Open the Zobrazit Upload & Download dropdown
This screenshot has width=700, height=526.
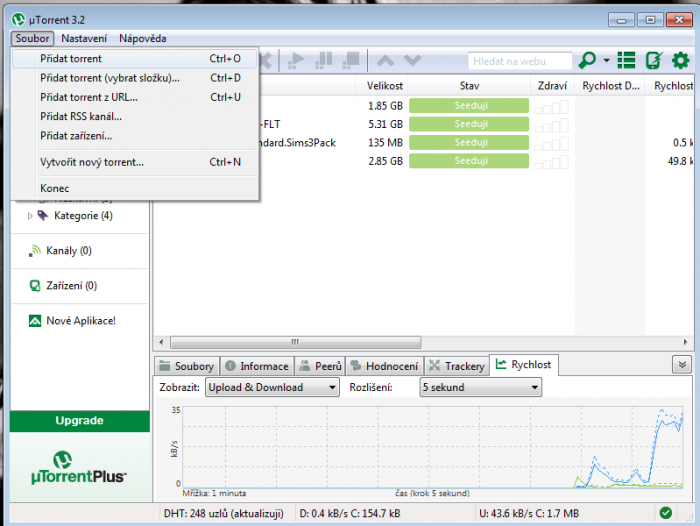point(272,388)
